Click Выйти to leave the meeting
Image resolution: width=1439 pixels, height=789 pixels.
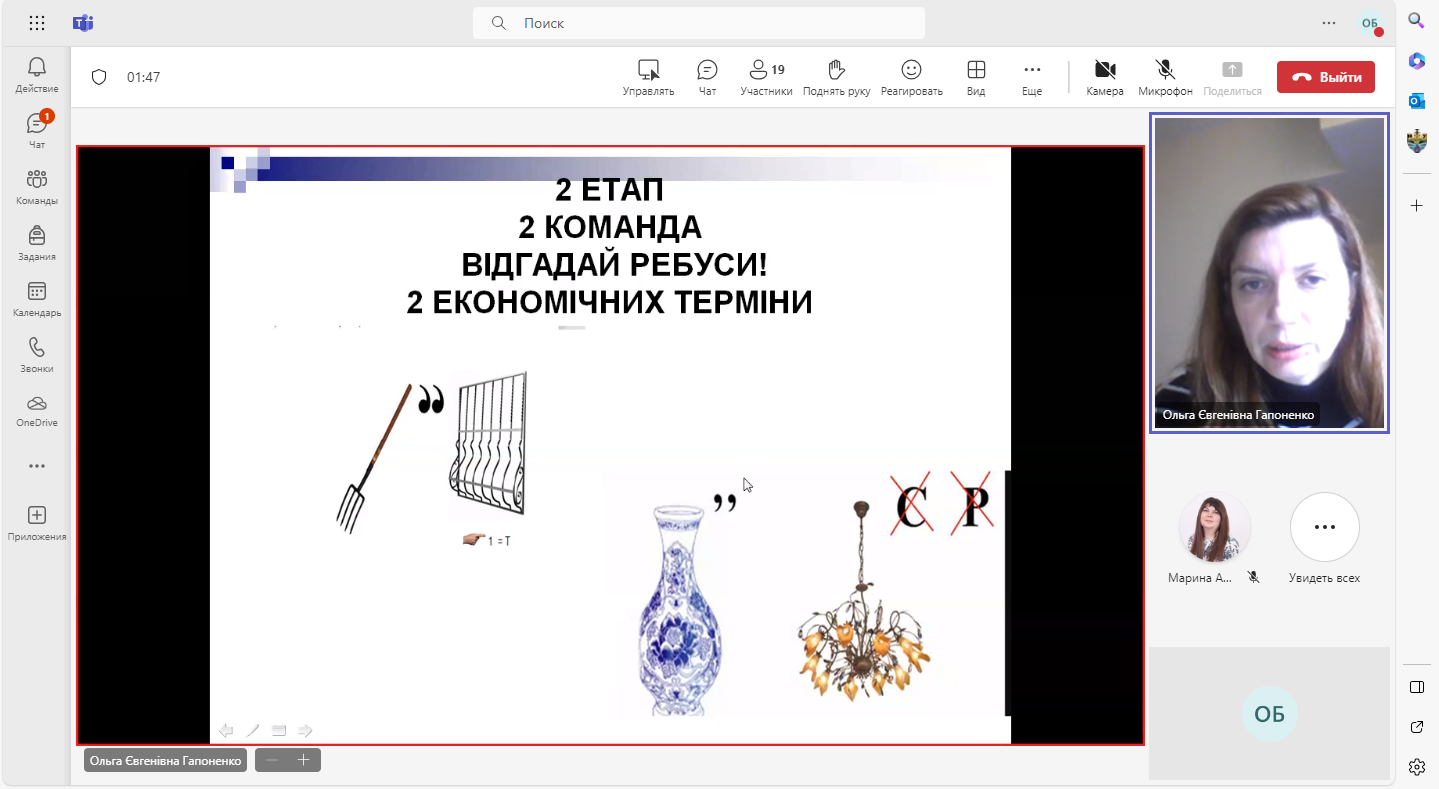pos(1326,77)
